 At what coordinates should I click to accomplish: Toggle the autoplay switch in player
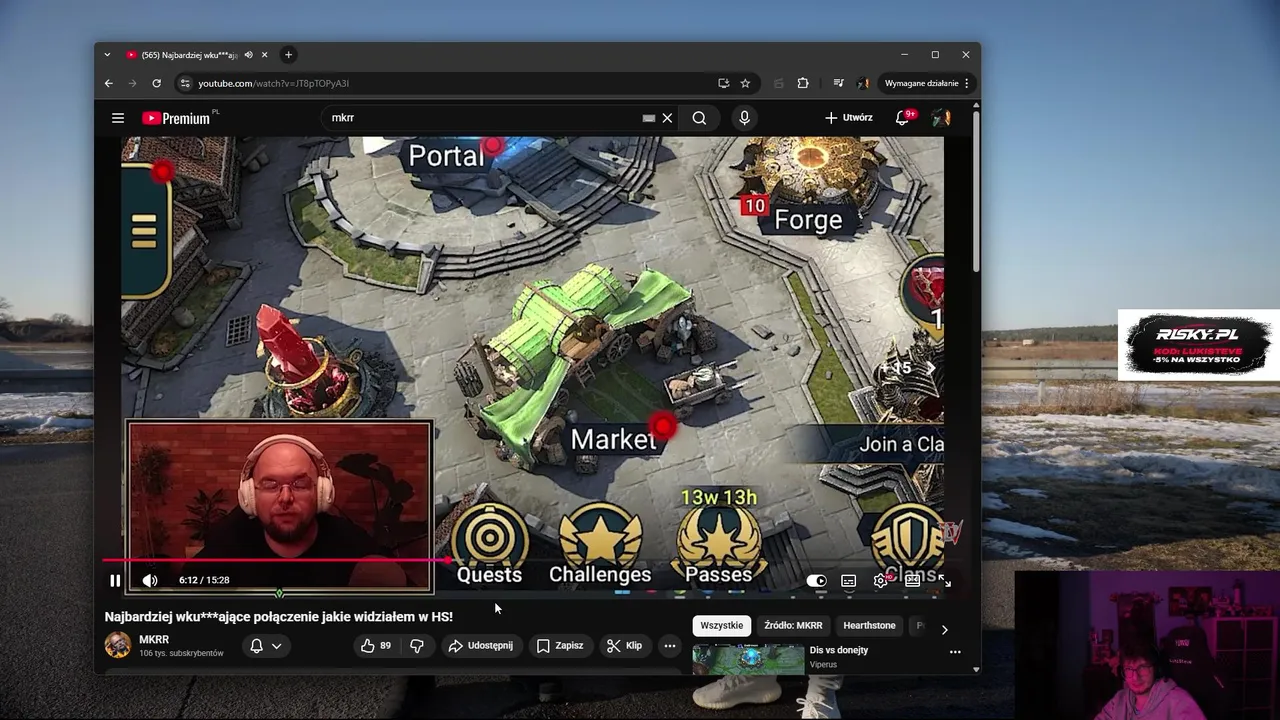pyautogui.click(x=817, y=580)
